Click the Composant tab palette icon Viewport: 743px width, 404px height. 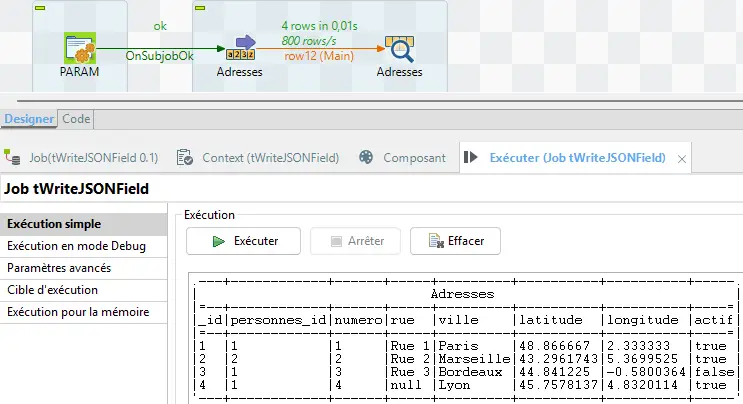click(x=365, y=157)
